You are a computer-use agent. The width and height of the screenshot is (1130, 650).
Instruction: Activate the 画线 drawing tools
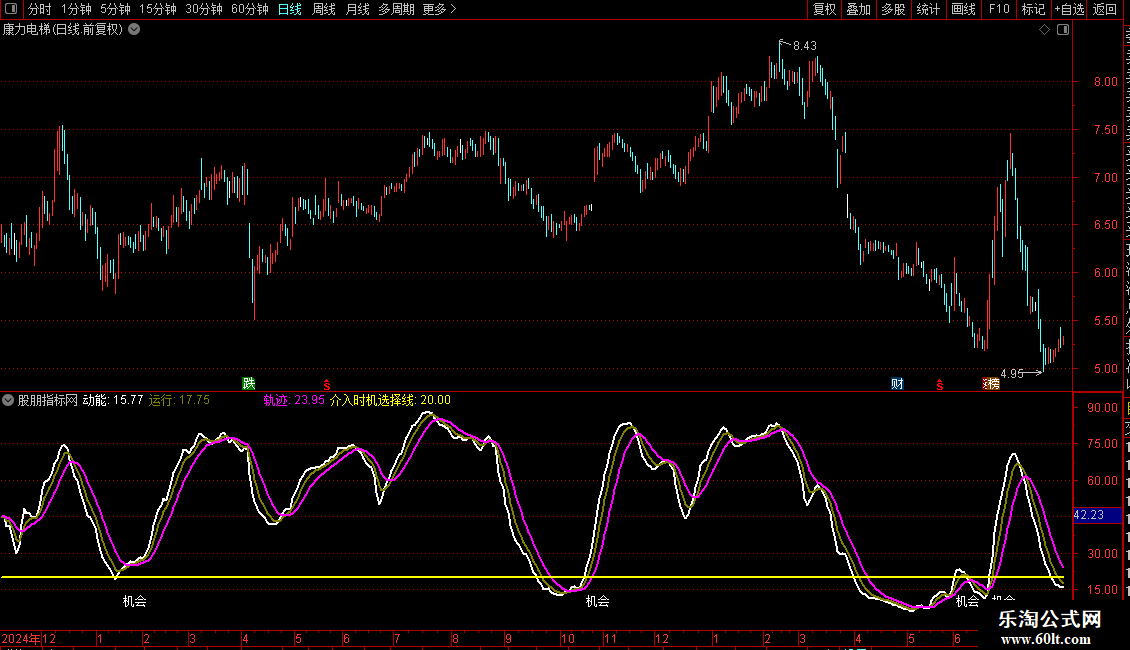963,9
